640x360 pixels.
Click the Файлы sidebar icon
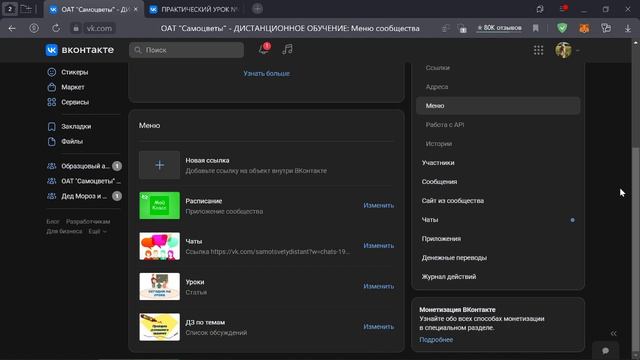(51, 141)
